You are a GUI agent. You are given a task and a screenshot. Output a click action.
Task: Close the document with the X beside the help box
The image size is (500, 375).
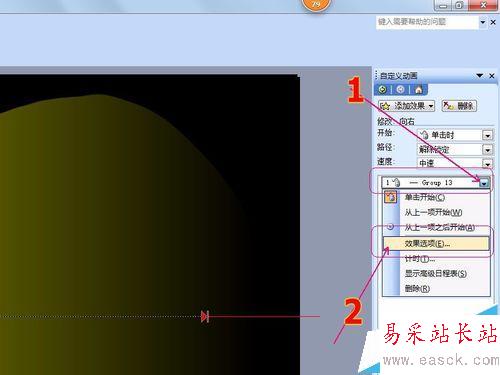493,22
